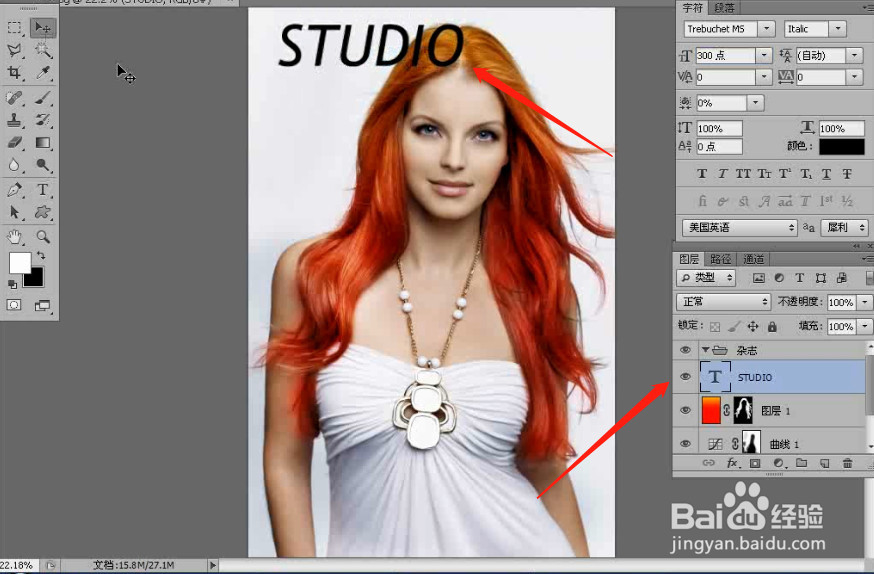This screenshot has width=874, height=574.
Task: Select the Eraser tool
Action: 14,143
